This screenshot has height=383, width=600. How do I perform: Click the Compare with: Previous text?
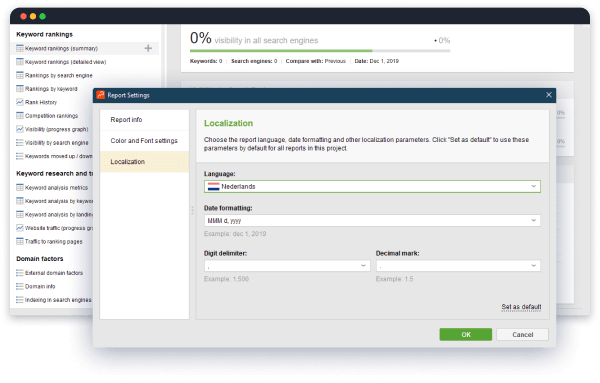pyautogui.click(x=315, y=61)
